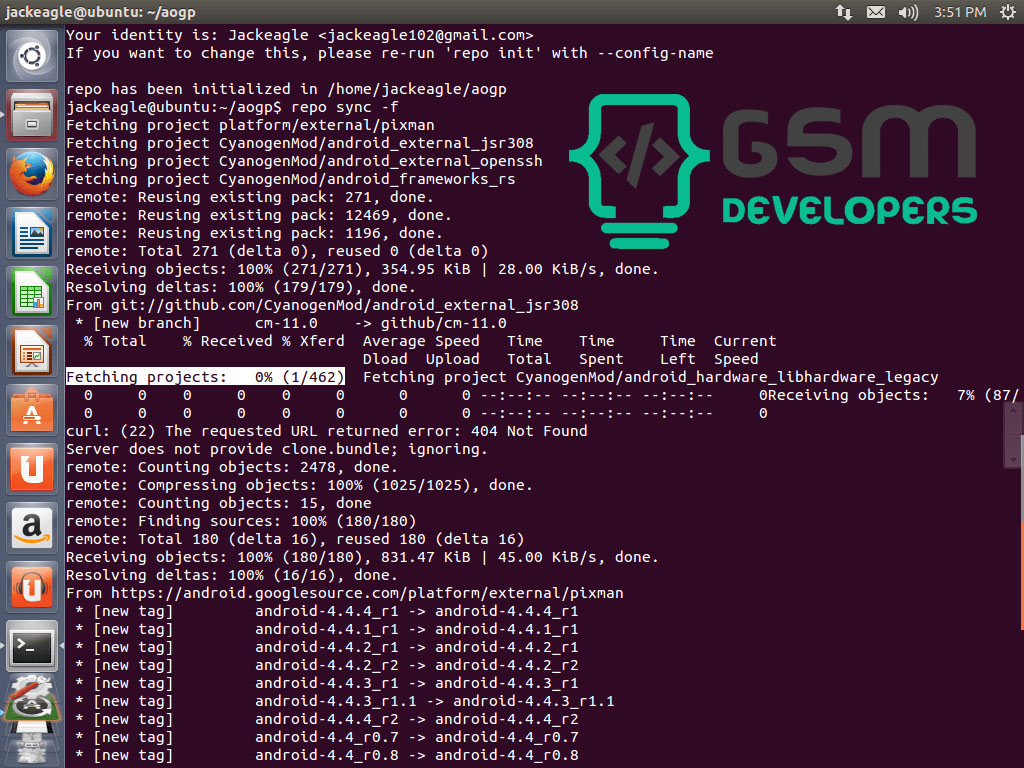
Task: Open the Files manager from the launcher
Action: 31,114
